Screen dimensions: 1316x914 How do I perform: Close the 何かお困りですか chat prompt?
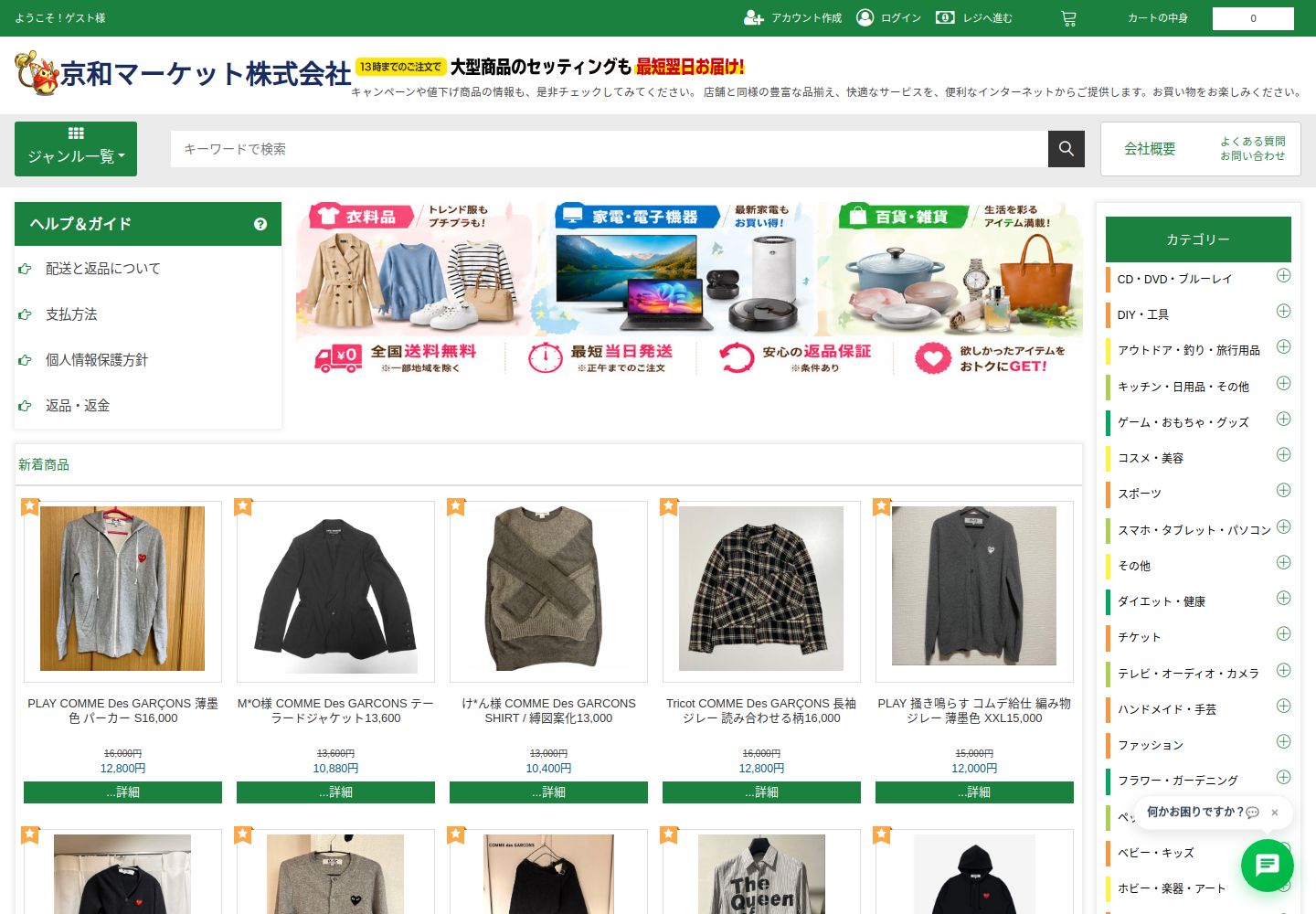tap(1274, 812)
